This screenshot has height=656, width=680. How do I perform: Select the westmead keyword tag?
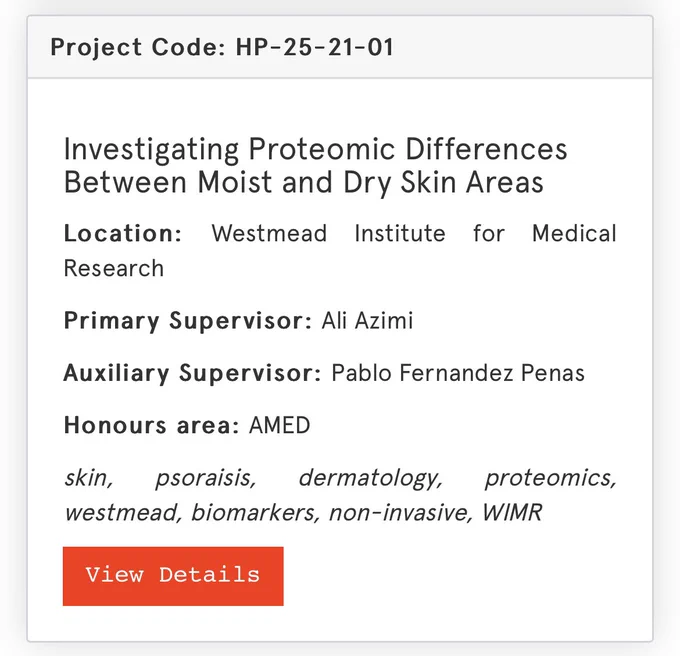point(123,512)
